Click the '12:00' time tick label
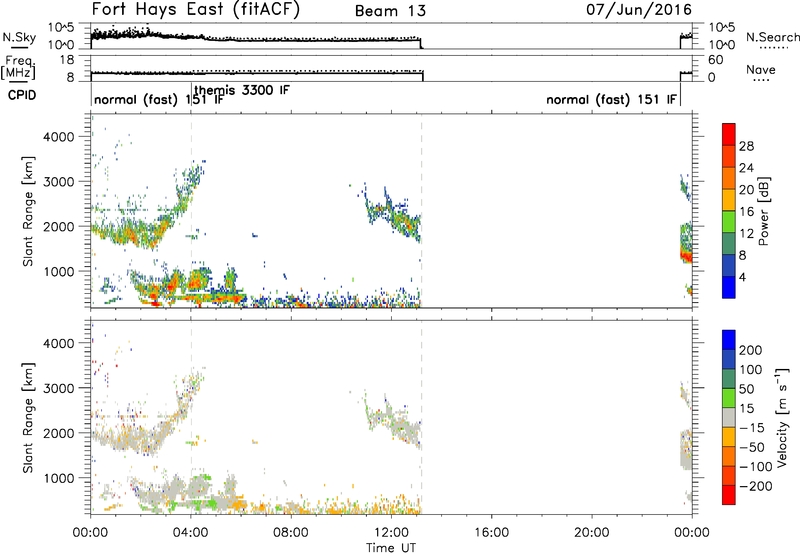Image resolution: width=800 pixels, height=554 pixels. tap(391, 533)
